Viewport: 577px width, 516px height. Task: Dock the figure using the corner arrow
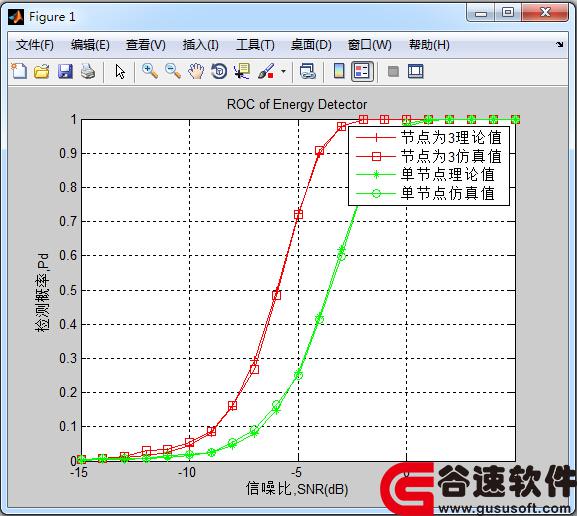click(560, 45)
